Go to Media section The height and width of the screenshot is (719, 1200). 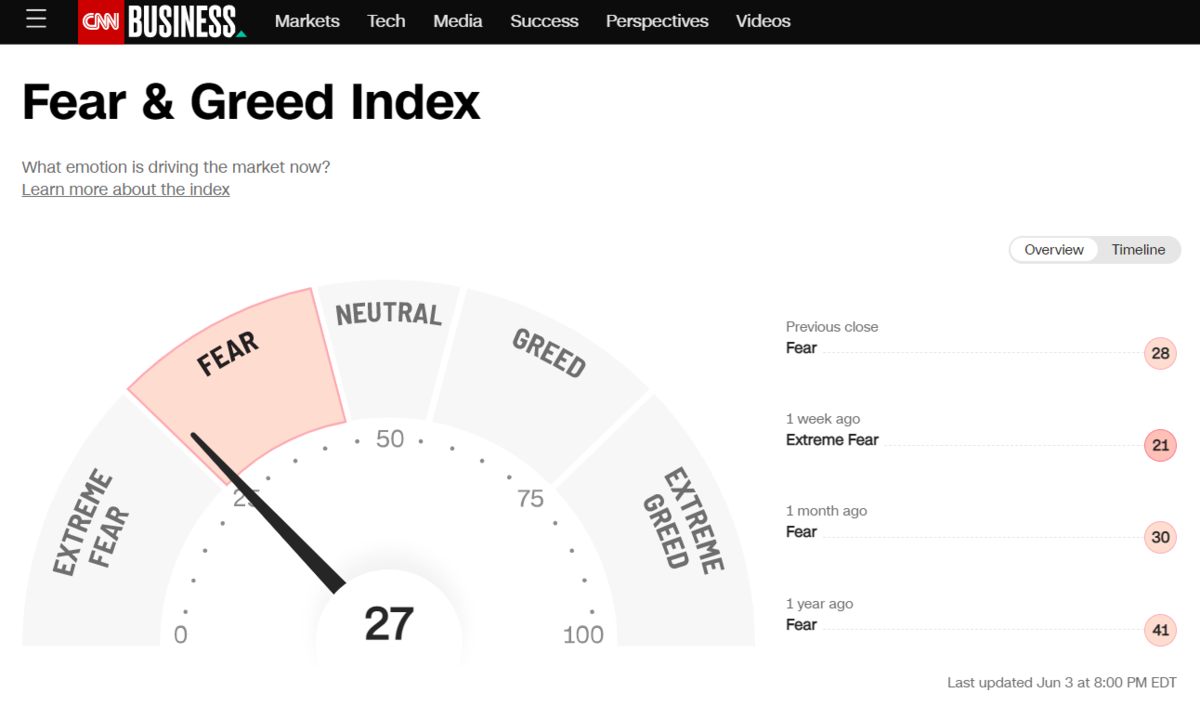point(458,21)
